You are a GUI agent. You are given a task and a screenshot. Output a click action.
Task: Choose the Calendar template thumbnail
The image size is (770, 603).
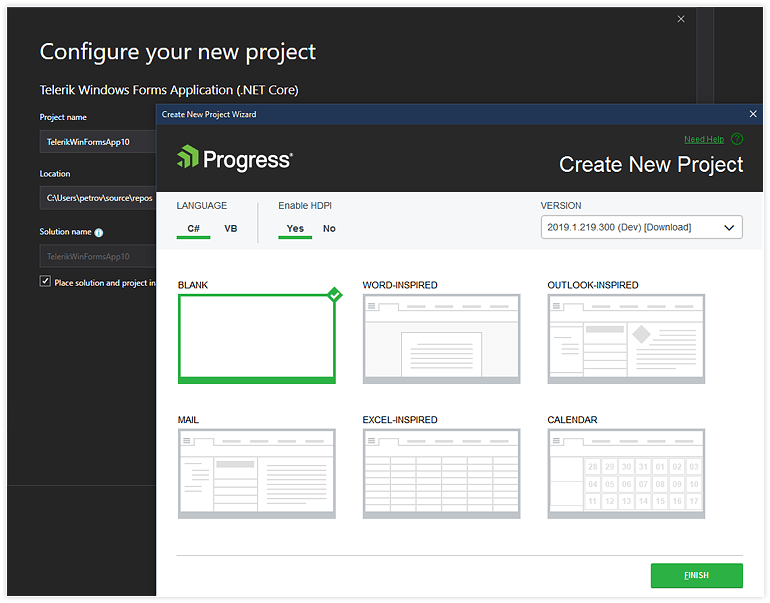pos(626,474)
